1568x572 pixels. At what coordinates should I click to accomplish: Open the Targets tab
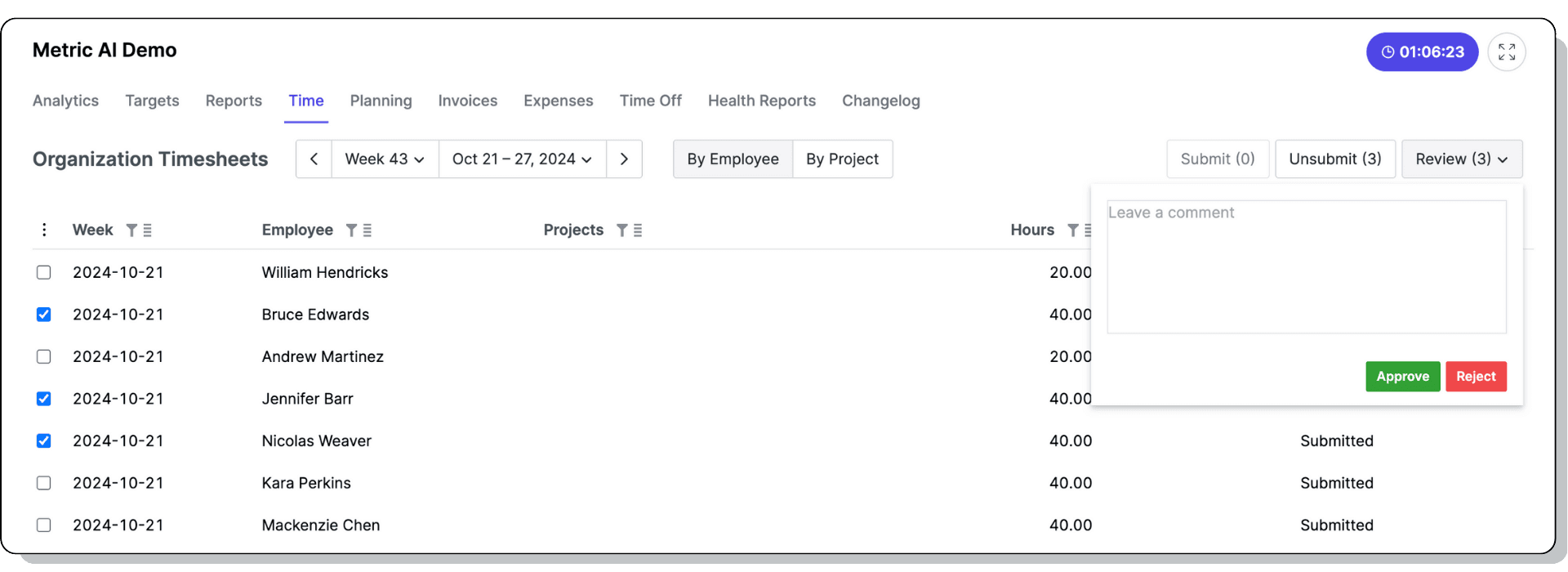tap(152, 101)
